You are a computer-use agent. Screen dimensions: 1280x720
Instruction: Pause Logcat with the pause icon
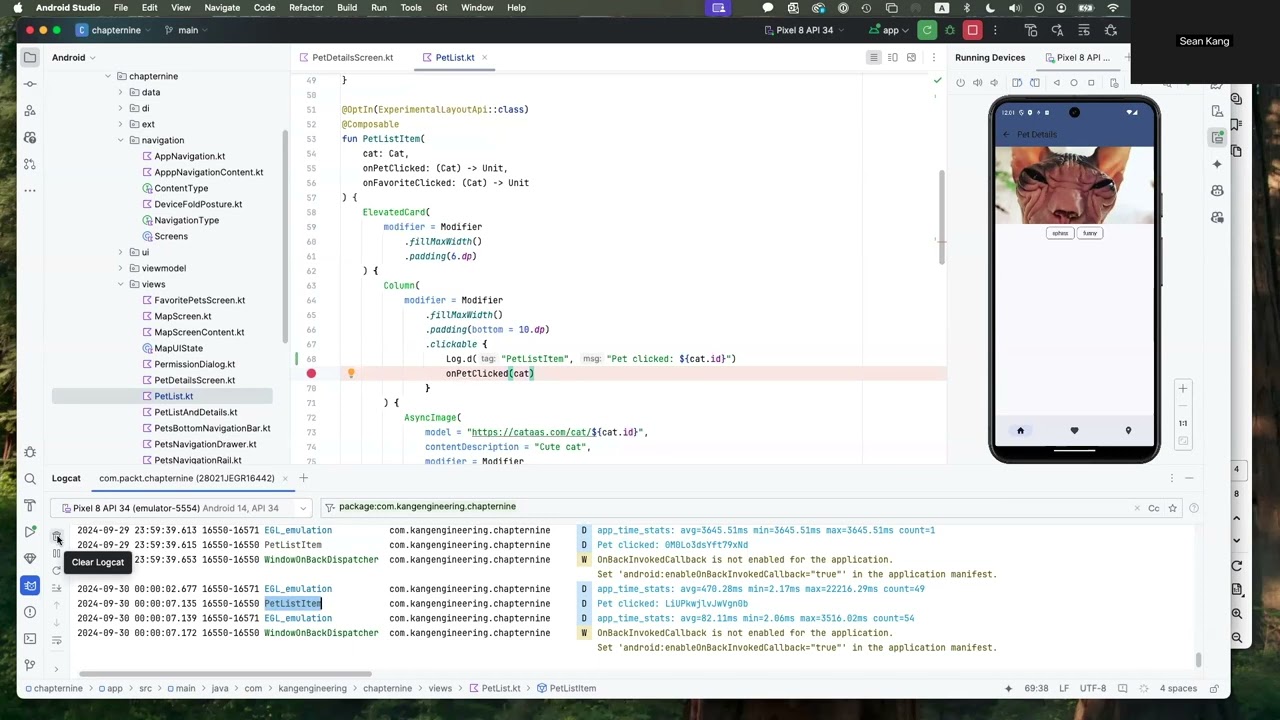click(x=57, y=553)
